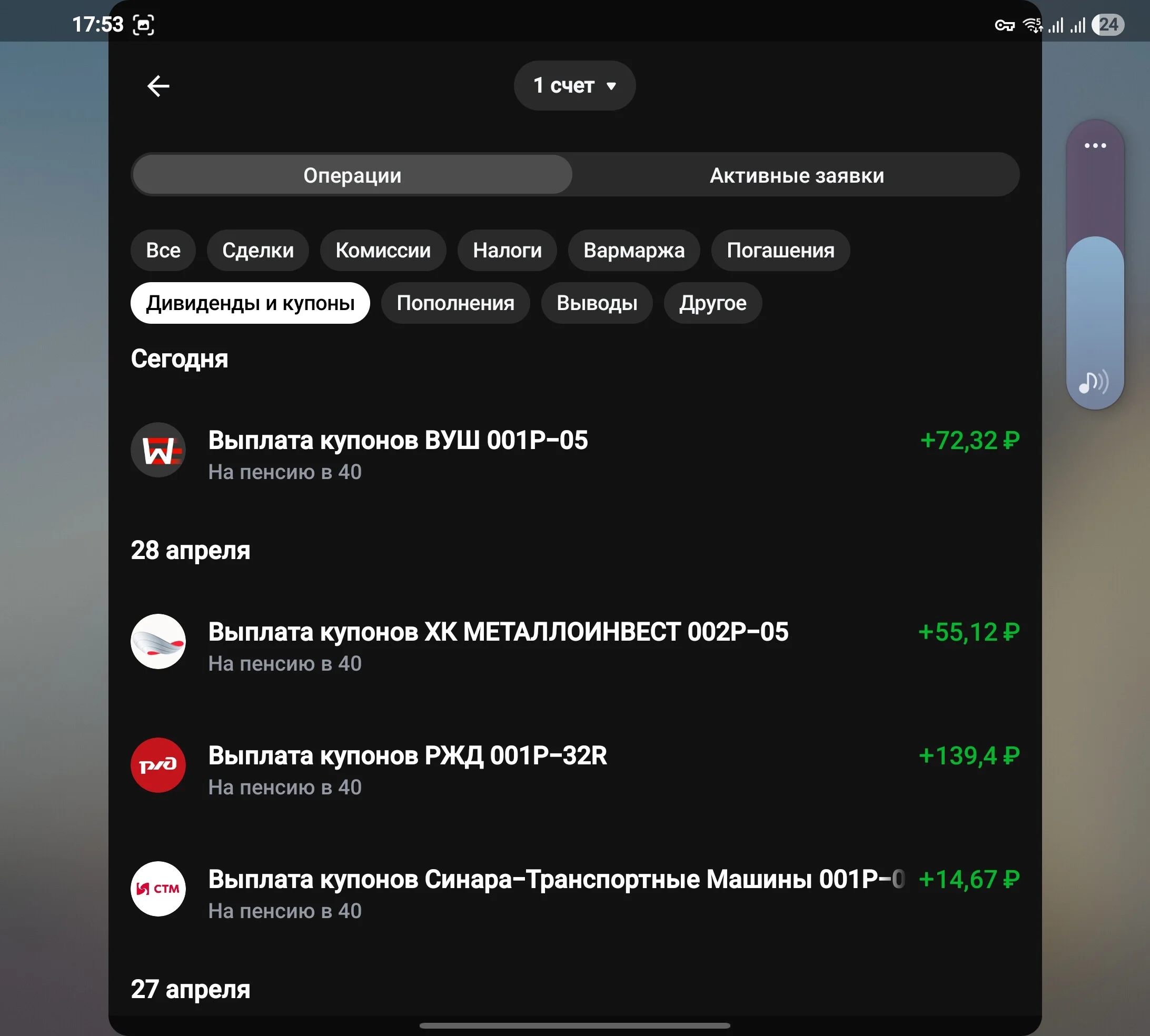Screen dimensions: 1150x1036
Task: Select the Комиссии filter chip
Action: pos(383,250)
